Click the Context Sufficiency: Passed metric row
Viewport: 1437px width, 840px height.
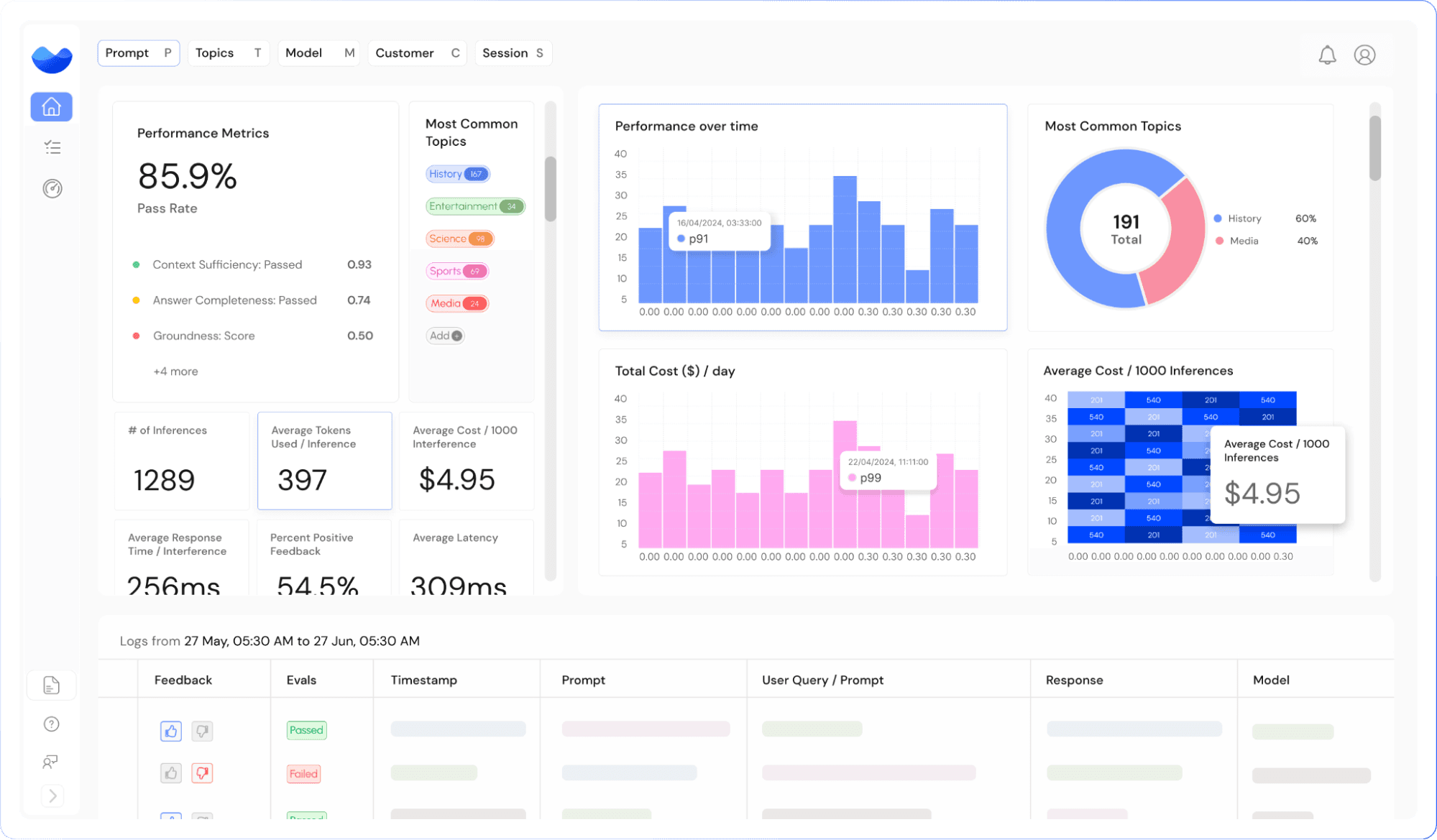(x=252, y=264)
